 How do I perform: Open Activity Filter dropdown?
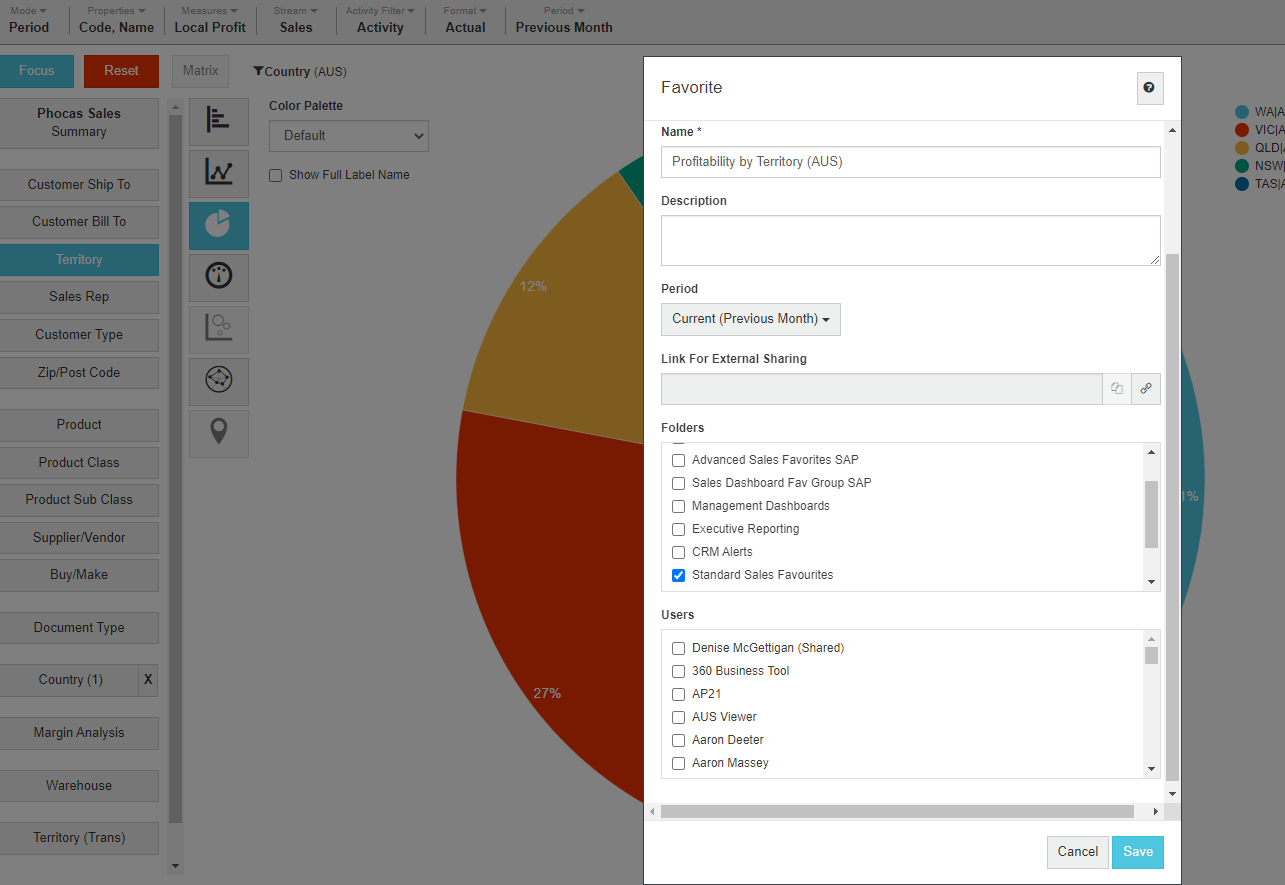380,20
